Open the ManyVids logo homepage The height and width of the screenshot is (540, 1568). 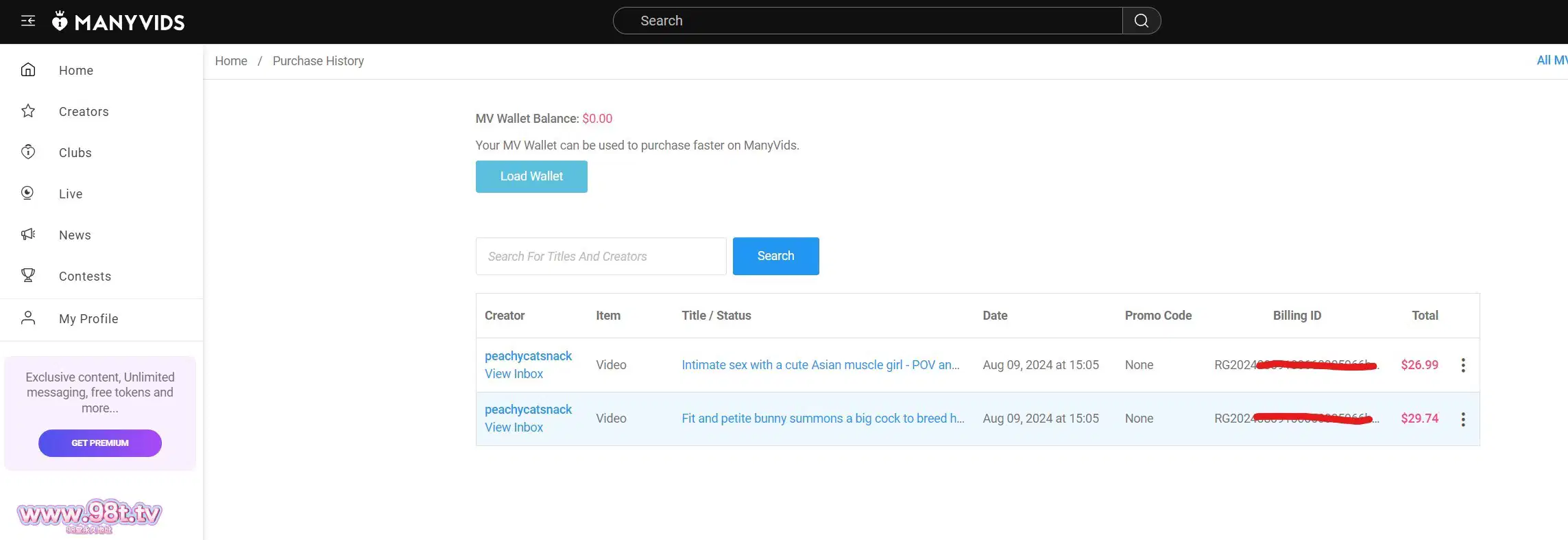point(119,21)
